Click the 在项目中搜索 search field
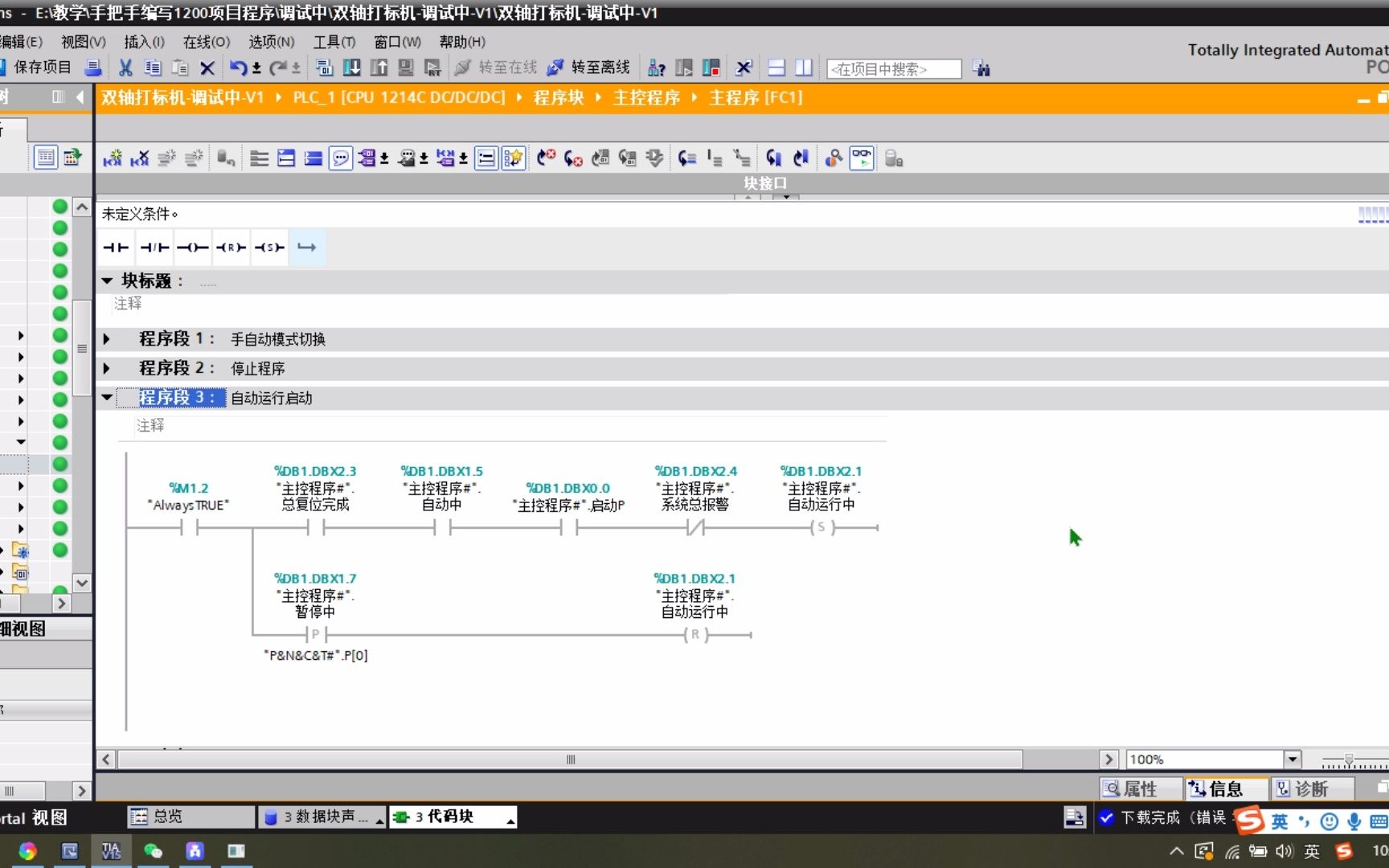 pos(894,69)
